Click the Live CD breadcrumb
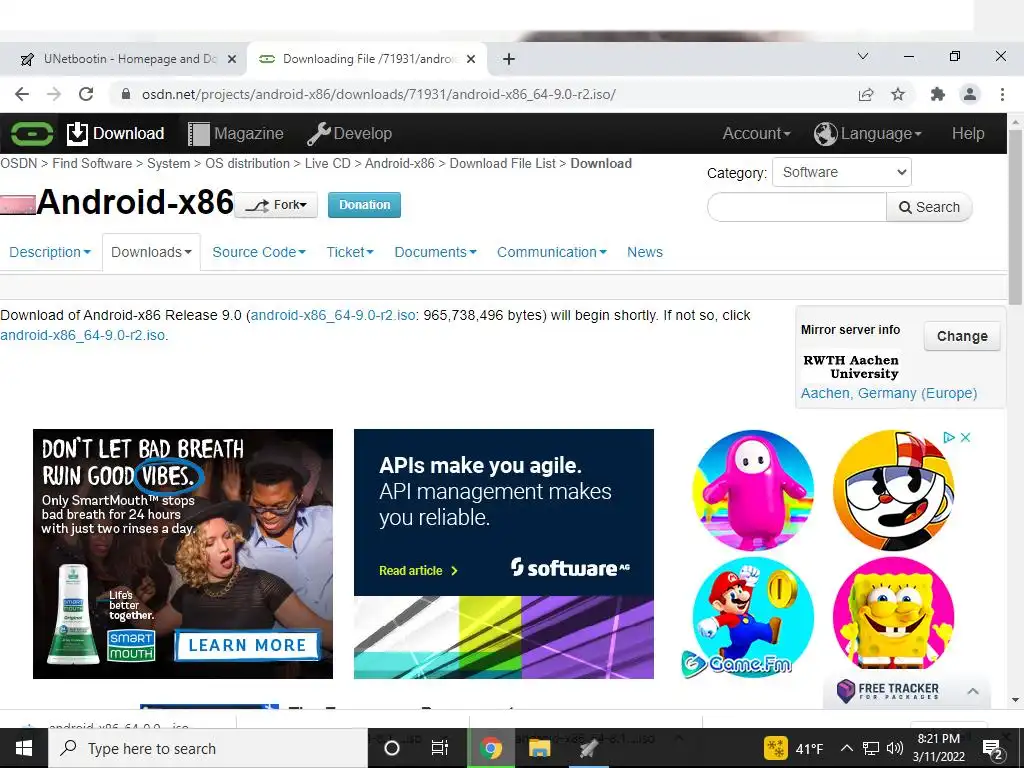1024x768 pixels. pos(328,164)
